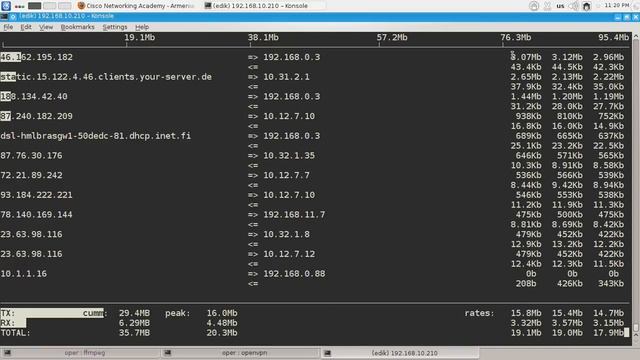Image resolution: width=640 pixels, height=360 pixels.
Task: Open the Bookmarks menu
Action: click(77, 27)
